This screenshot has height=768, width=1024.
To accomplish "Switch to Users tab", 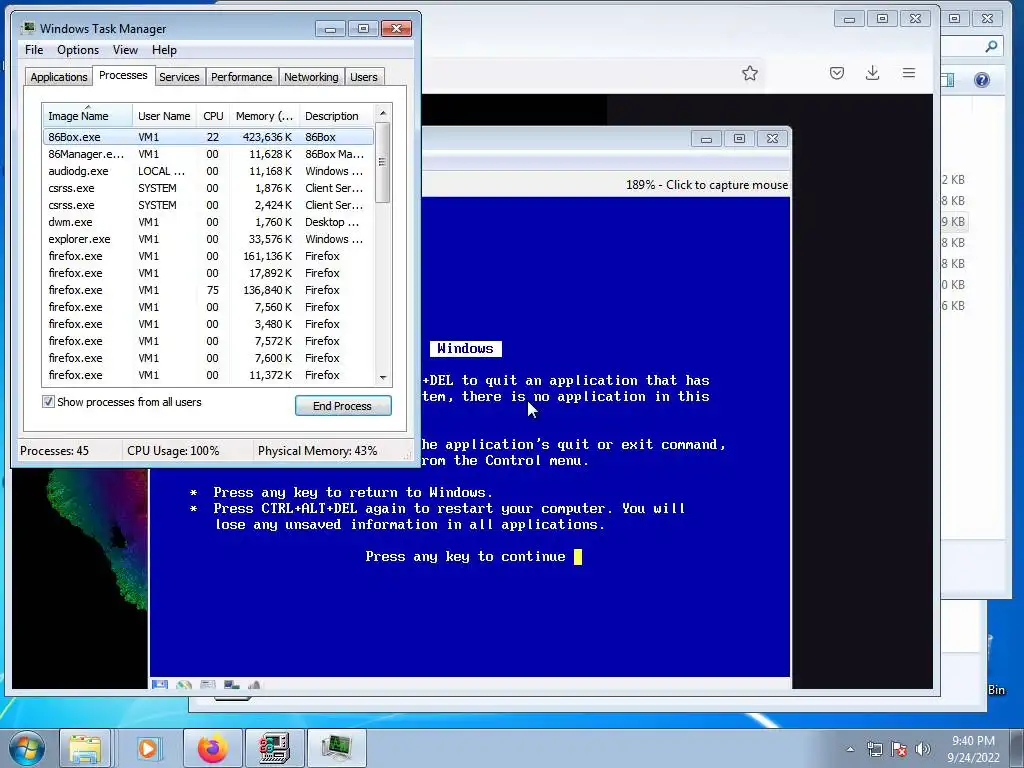I will pyautogui.click(x=364, y=77).
